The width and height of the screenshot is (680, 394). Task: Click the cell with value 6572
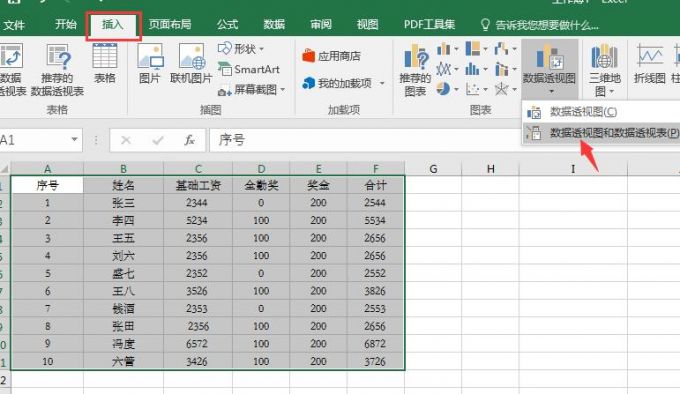pyautogui.click(x=198, y=344)
